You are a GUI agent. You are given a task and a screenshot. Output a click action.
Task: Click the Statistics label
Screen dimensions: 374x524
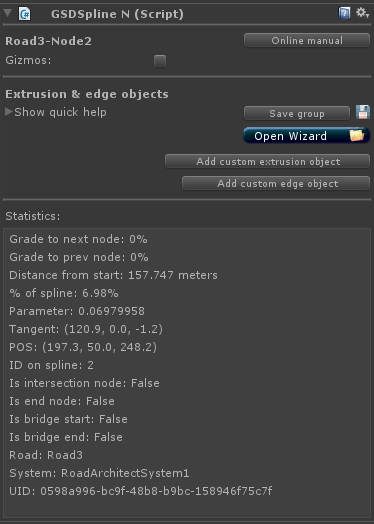33,216
